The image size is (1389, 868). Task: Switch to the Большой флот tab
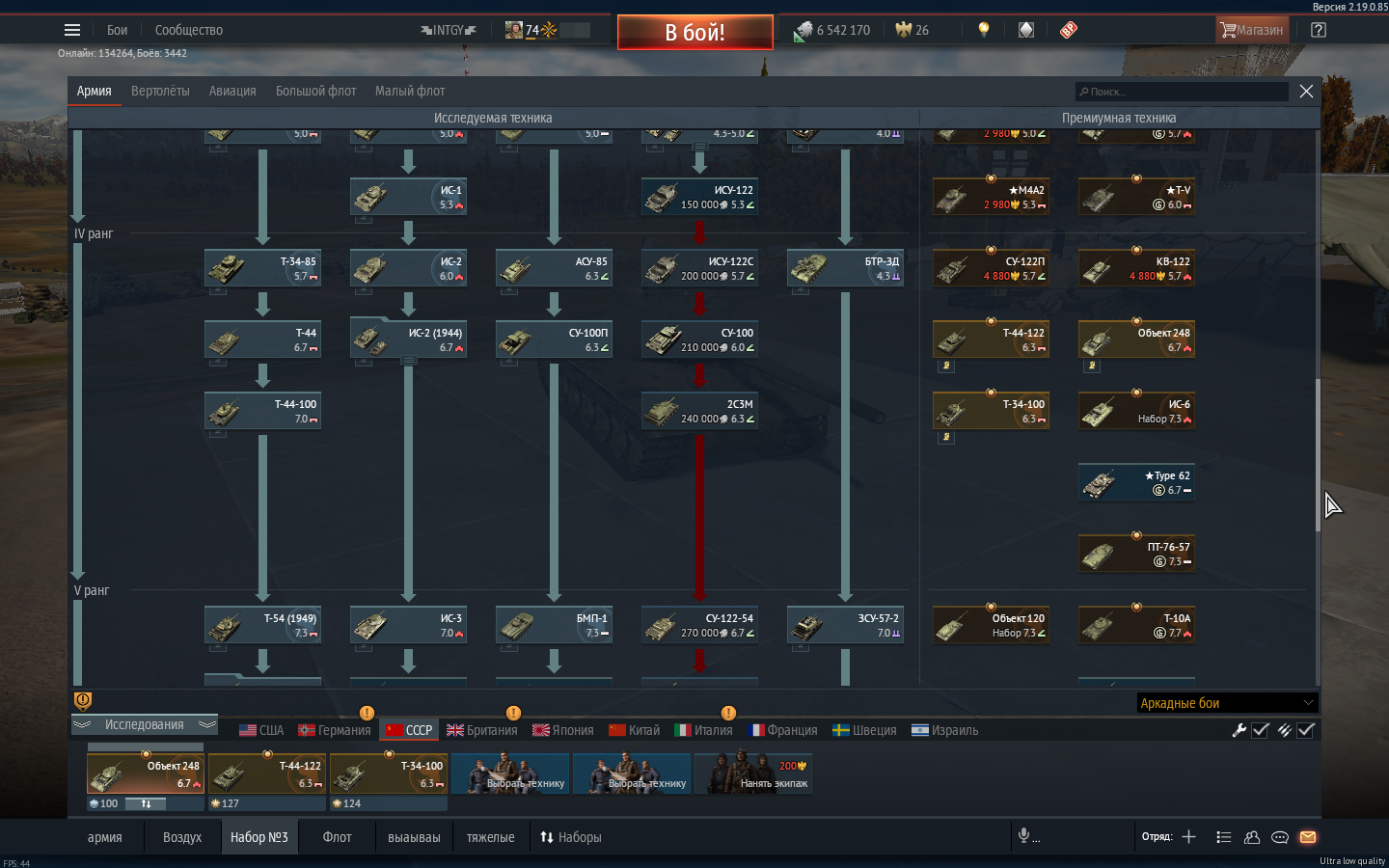pos(315,91)
